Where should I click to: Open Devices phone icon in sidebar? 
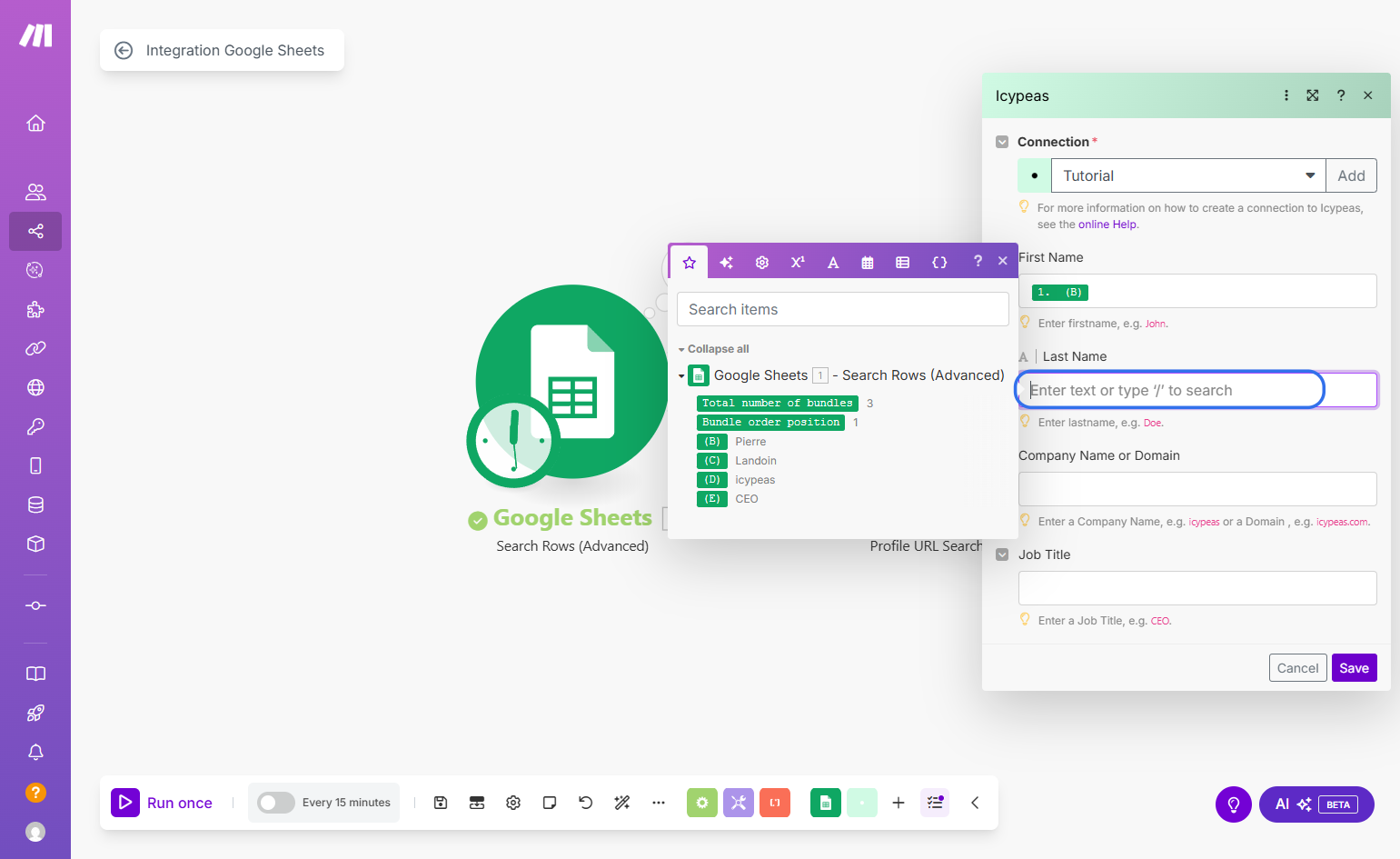pos(35,465)
